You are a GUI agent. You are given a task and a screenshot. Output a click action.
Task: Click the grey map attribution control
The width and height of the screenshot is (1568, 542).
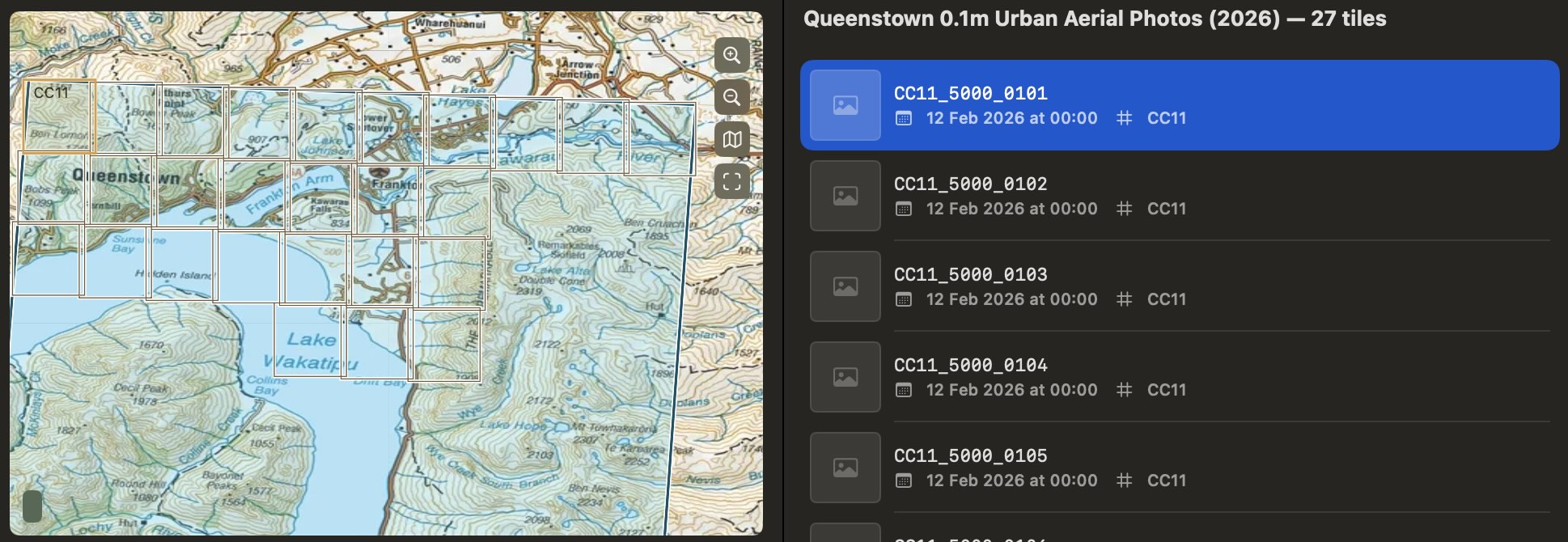pos(32,506)
